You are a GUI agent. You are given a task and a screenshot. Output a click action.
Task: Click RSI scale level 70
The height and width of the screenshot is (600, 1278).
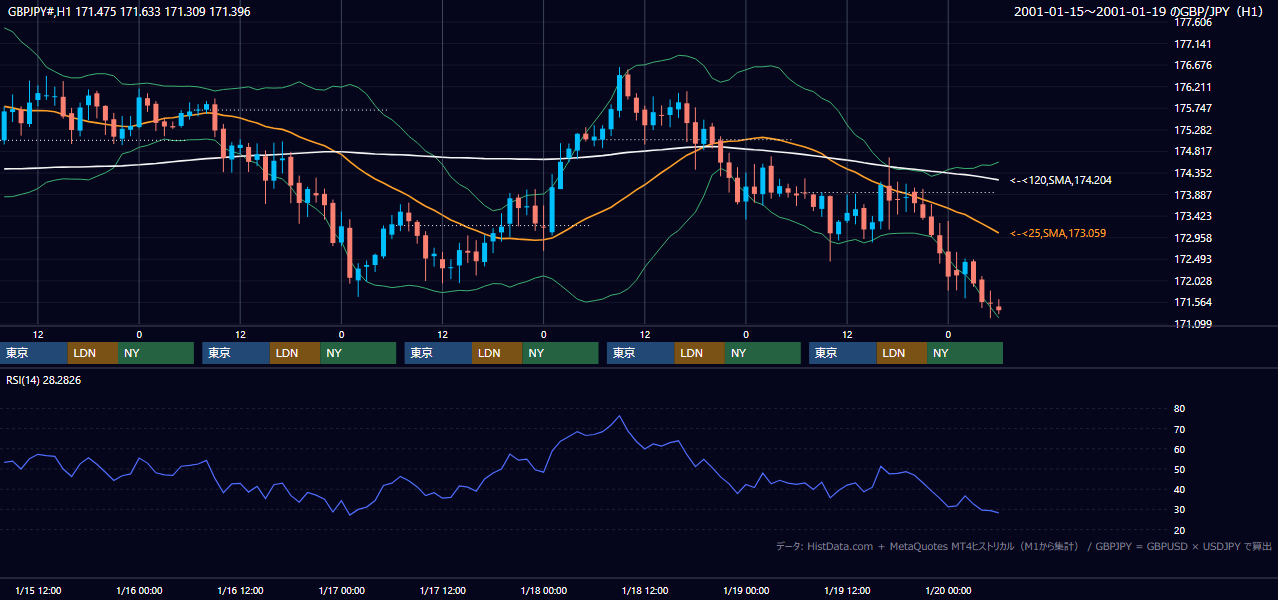coord(1179,429)
